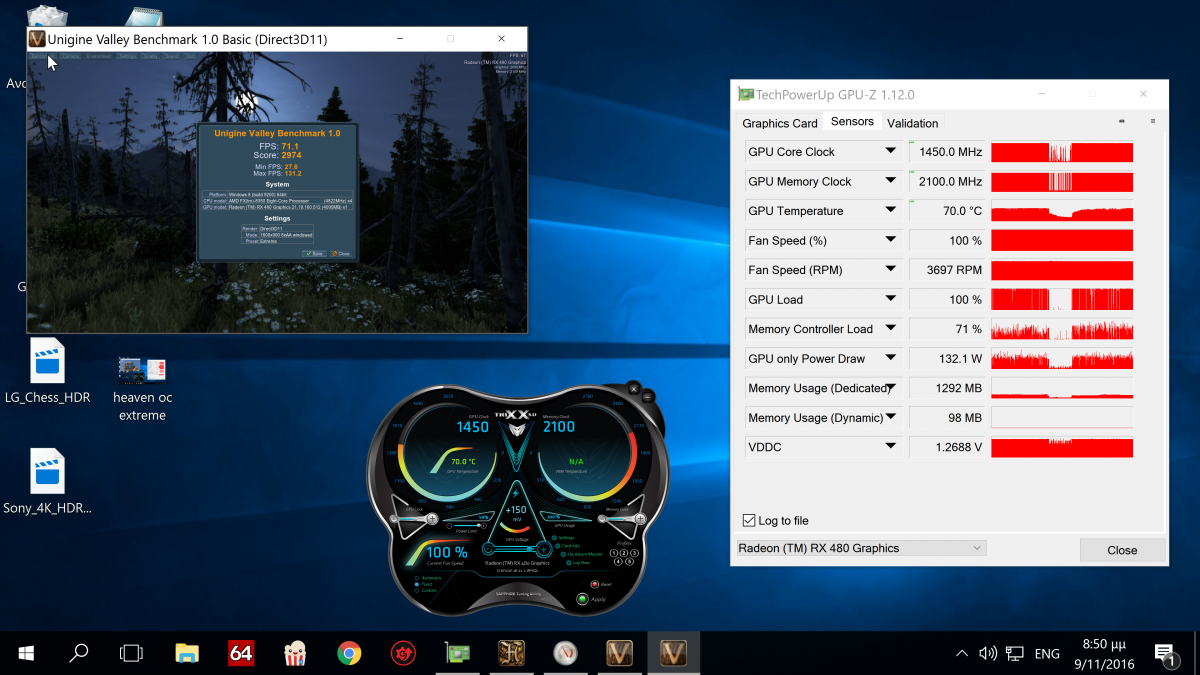Screen dimensions: 1200x675
Task: Click the plus on TRIXX GPU Clock slider
Action: coord(433,519)
